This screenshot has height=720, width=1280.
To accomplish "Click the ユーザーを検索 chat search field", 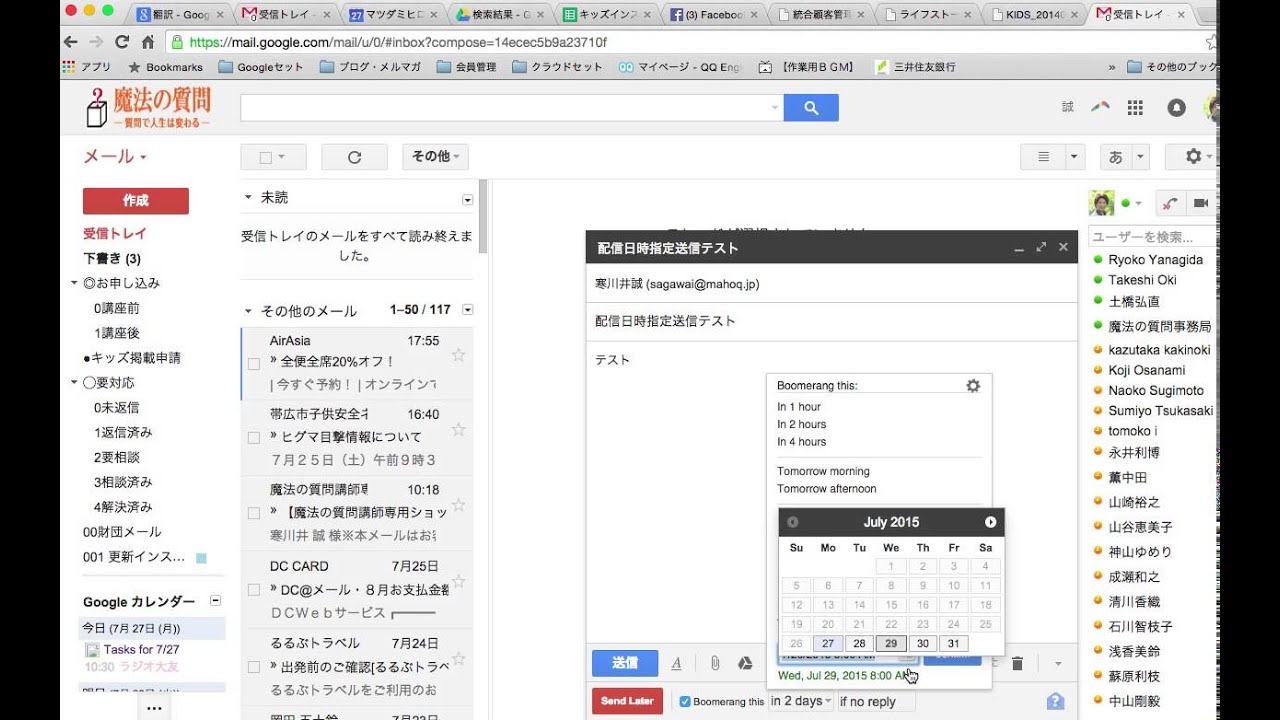I will pyautogui.click(x=1153, y=237).
